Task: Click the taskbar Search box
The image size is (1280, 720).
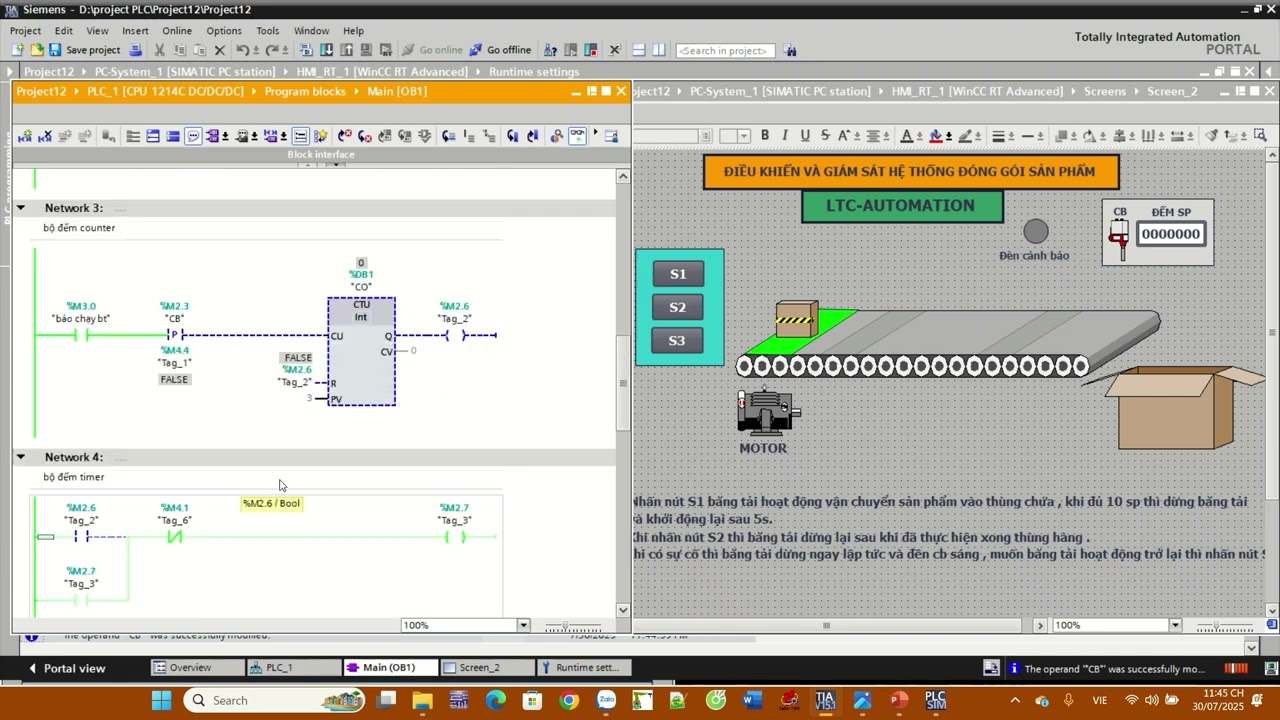Action: [276, 700]
